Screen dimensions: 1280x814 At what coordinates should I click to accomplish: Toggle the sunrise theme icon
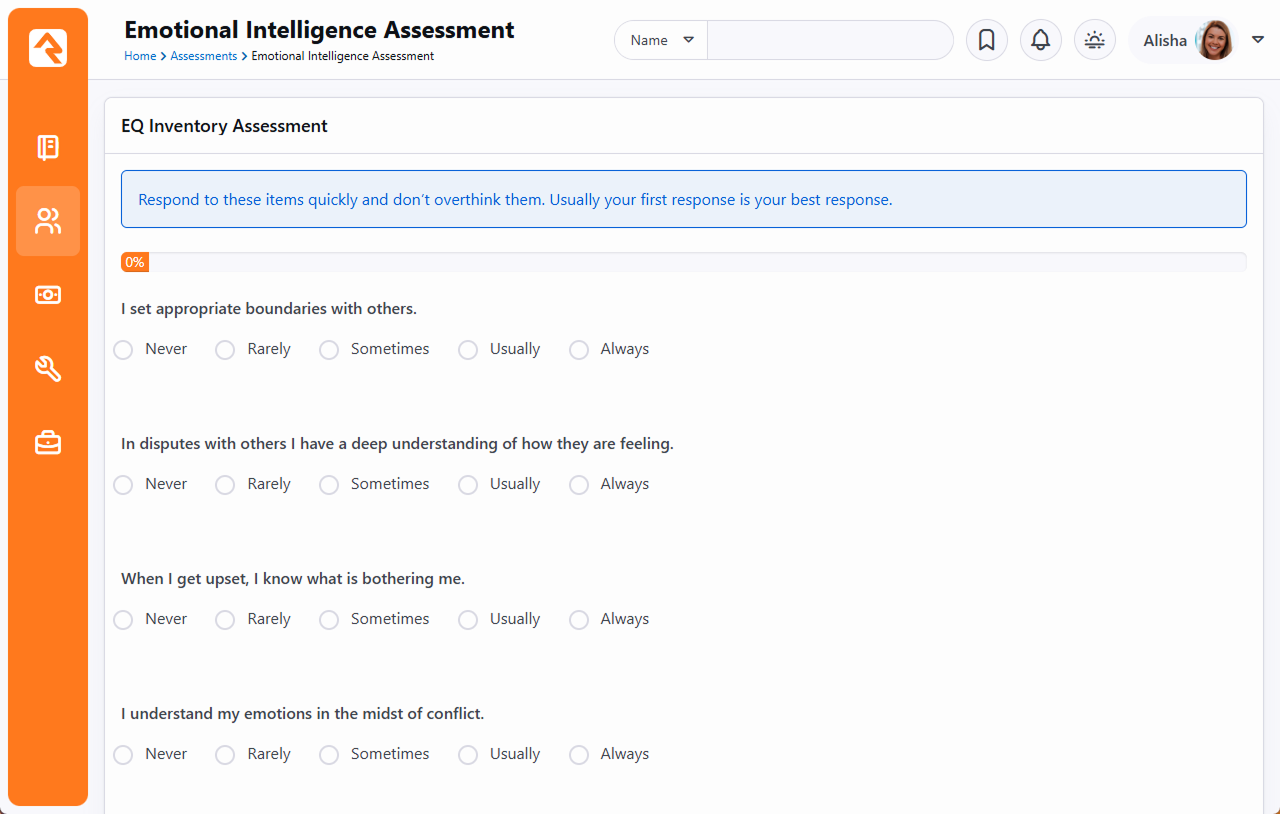click(x=1094, y=40)
